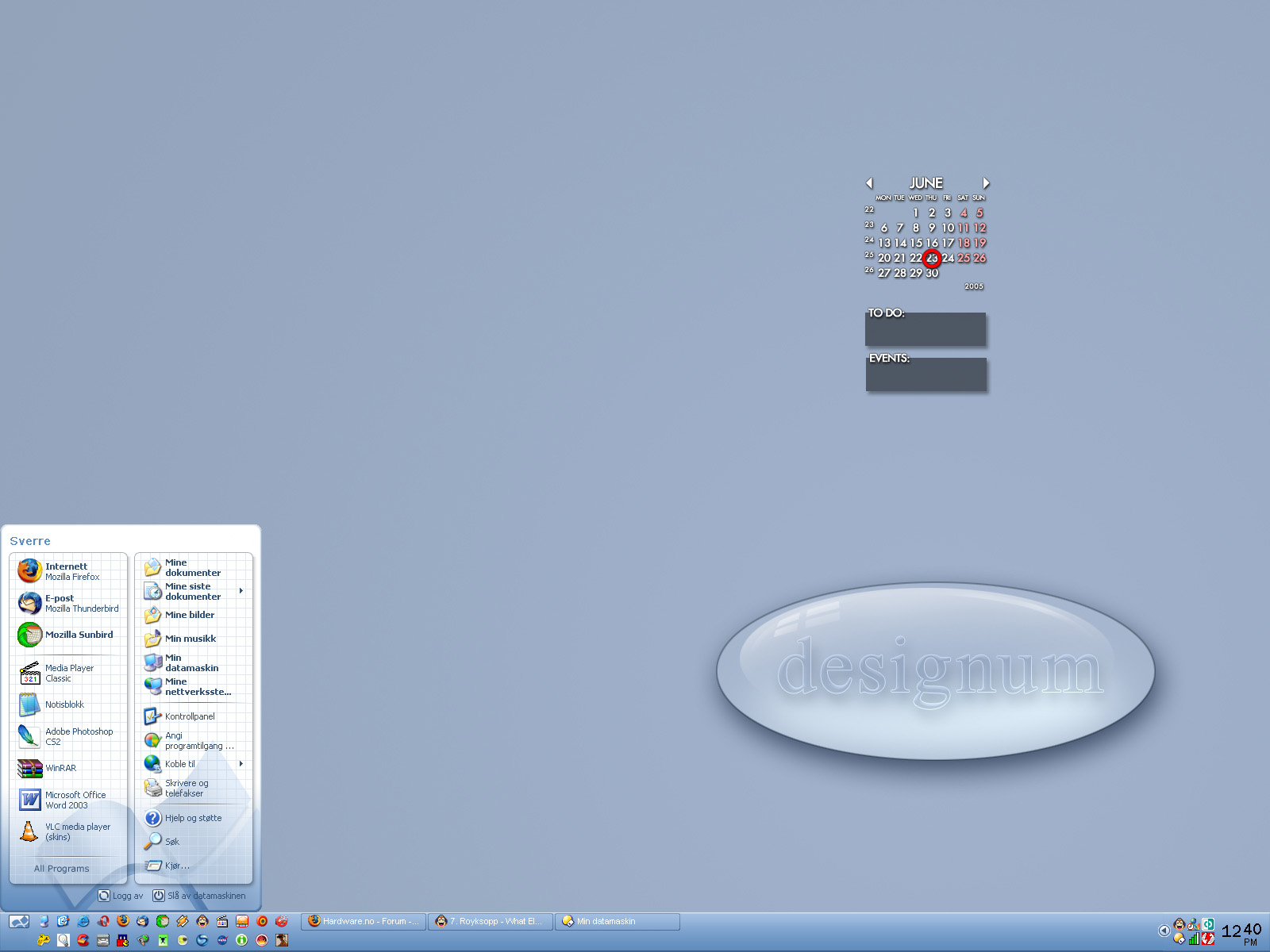Launch Media Player Classic from start menu
The width and height of the screenshot is (1270, 952).
68,673
